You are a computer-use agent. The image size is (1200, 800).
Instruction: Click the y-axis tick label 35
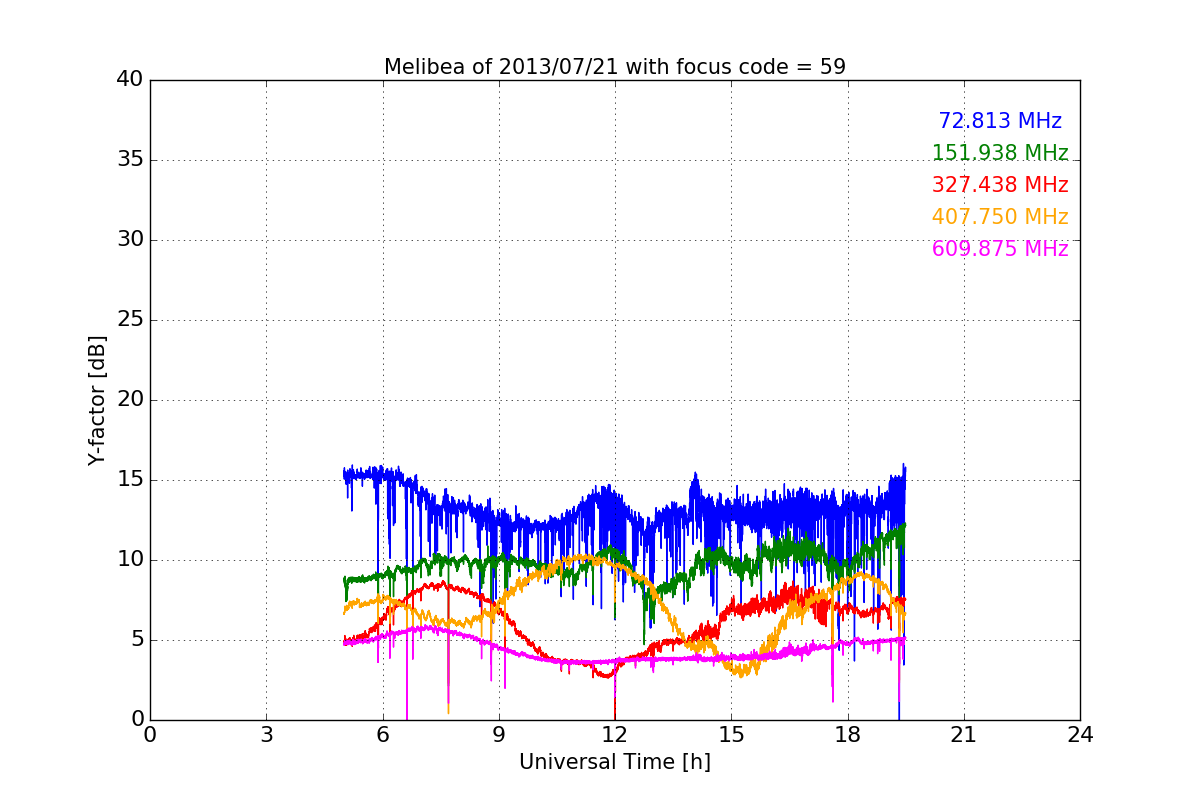coord(130,160)
